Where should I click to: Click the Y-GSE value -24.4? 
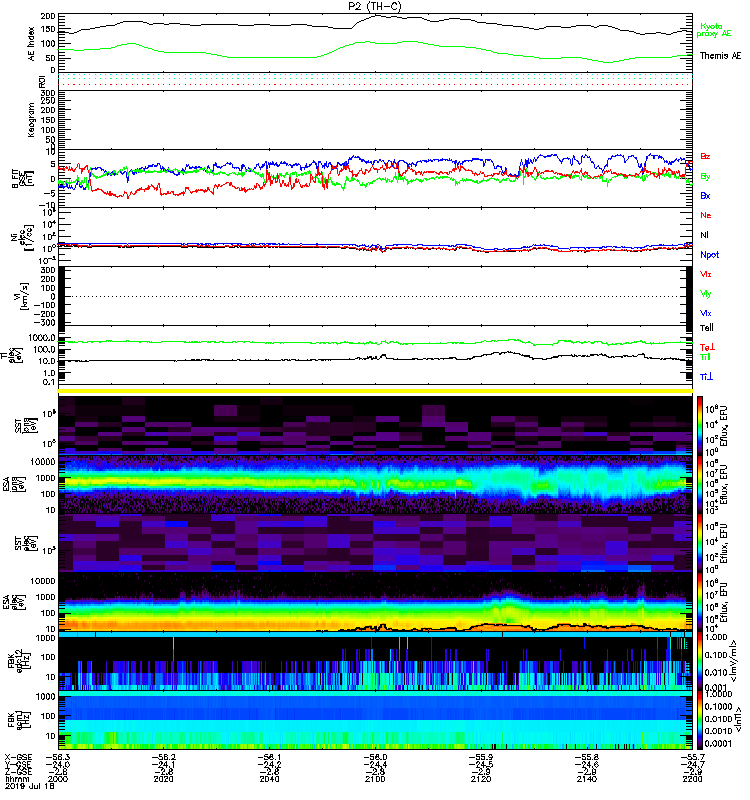point(375,764)
